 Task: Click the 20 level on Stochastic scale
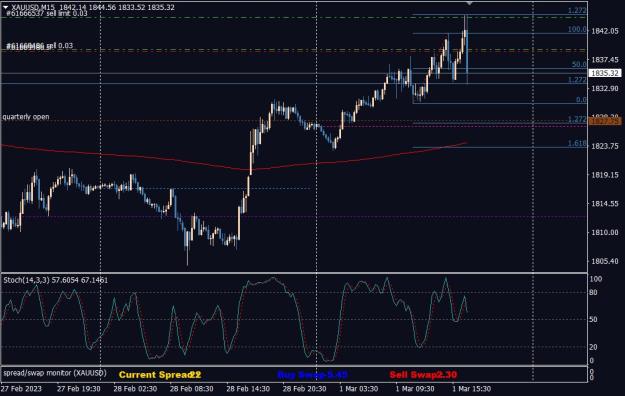click(x=593, y=347)
